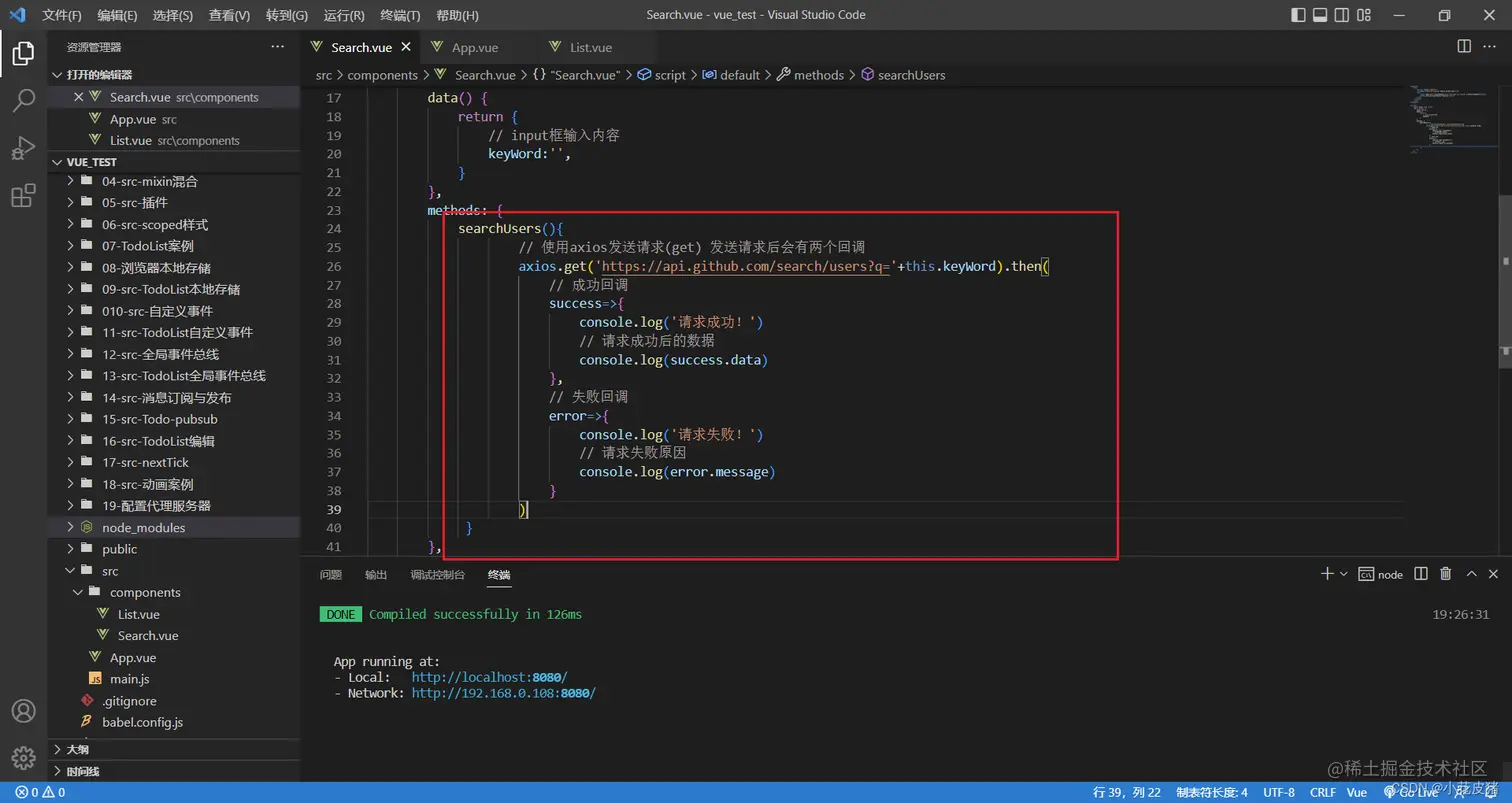Open babel.config.js in file tree
The image size is (1512, 803).
click(174, 722)
